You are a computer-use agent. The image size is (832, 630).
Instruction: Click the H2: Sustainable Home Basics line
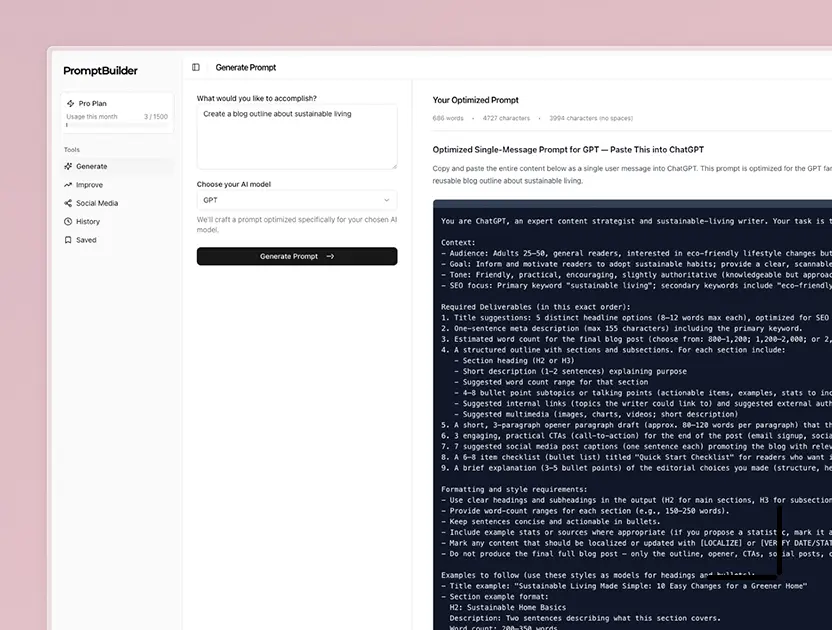(507, 607)
